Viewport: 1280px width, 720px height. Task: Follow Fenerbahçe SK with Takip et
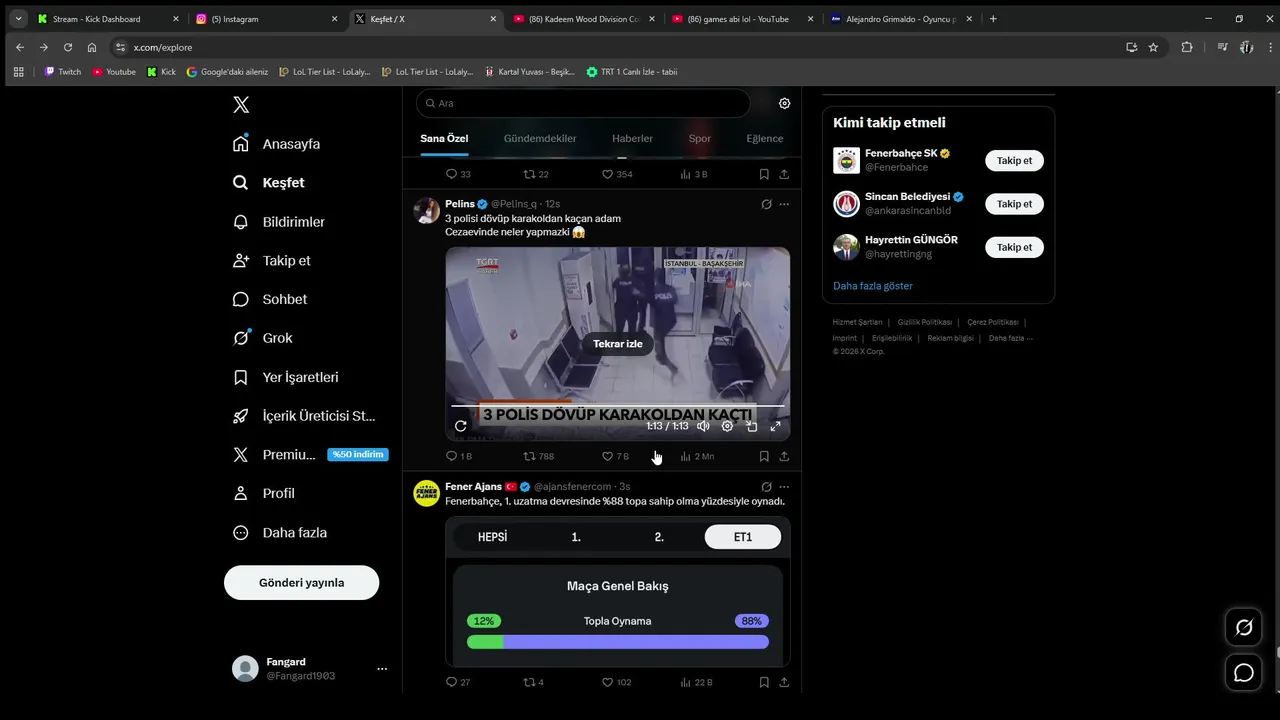[x=1014, y=161]
